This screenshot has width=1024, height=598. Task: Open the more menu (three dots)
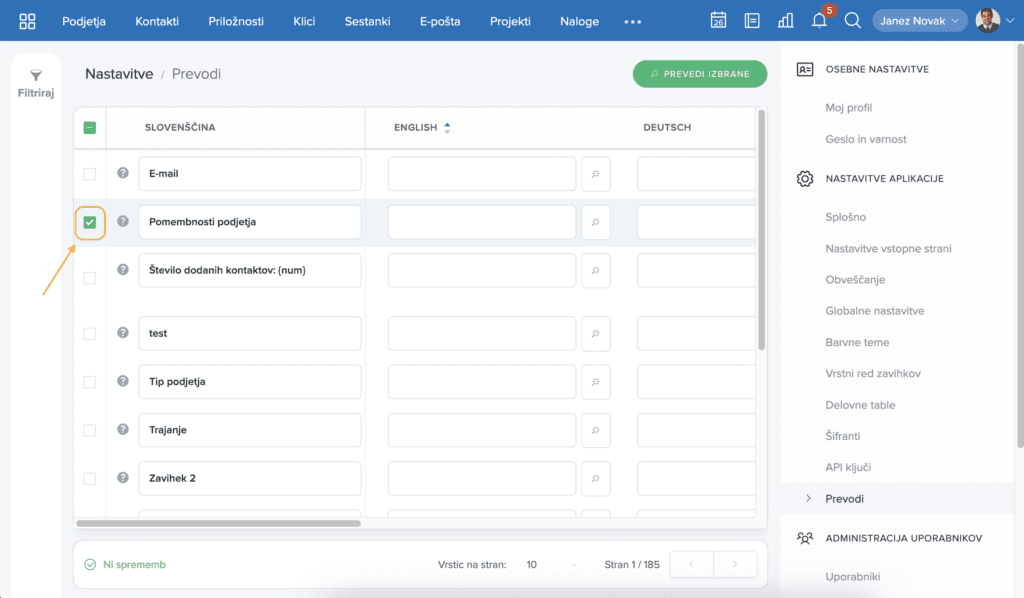[632, 21]
